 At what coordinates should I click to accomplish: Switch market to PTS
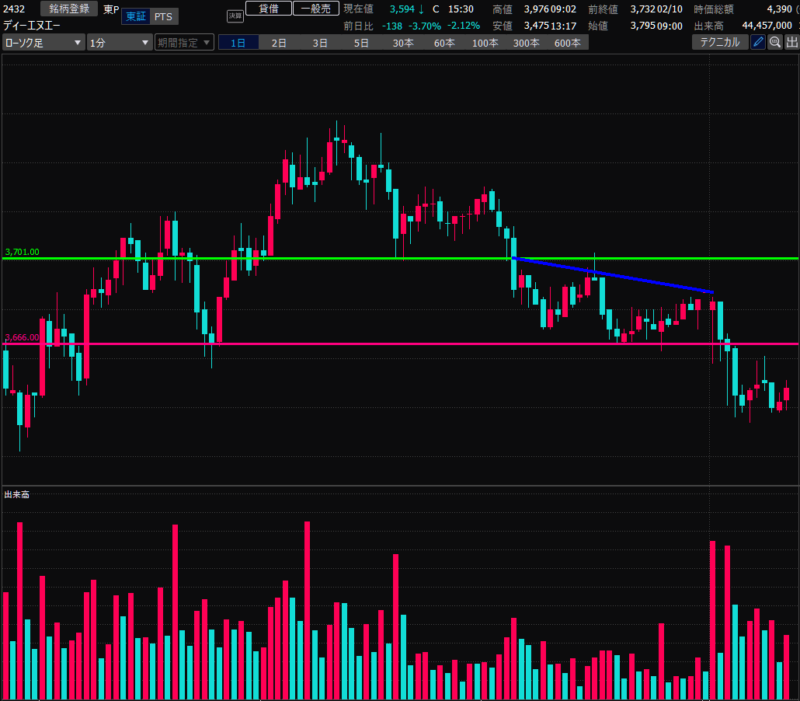tap(161, 17)
